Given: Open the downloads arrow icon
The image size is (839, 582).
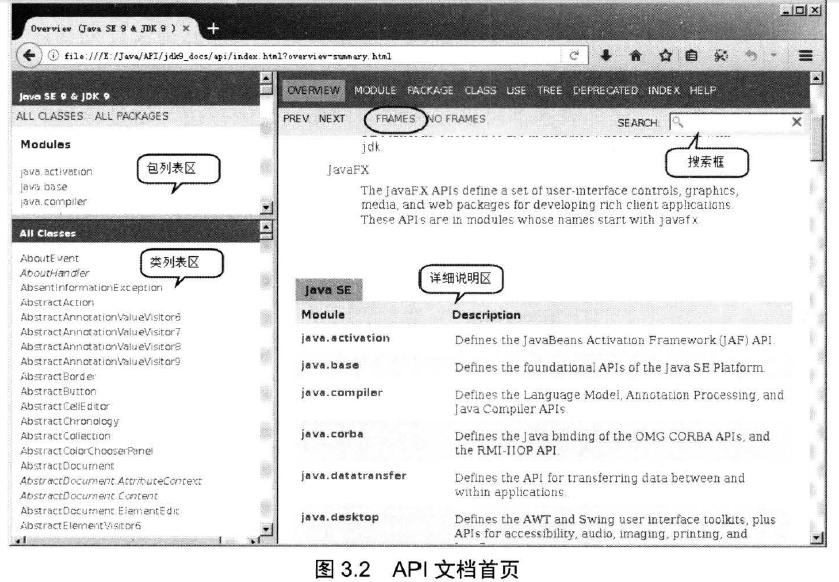Looking at the screenshot, I should [606, 55].
